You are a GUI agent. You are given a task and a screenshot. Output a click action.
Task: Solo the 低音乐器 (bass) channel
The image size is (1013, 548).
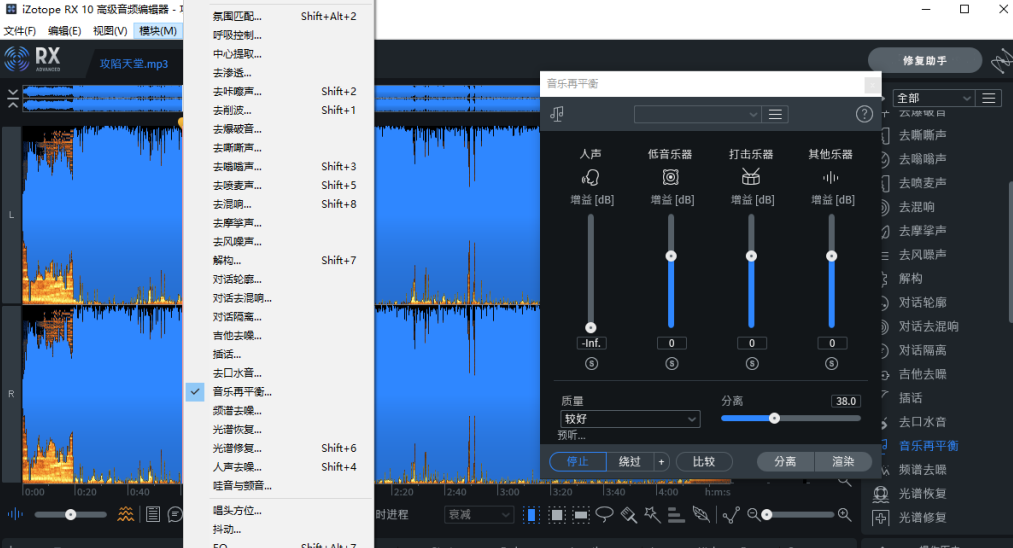pos(670,364)
